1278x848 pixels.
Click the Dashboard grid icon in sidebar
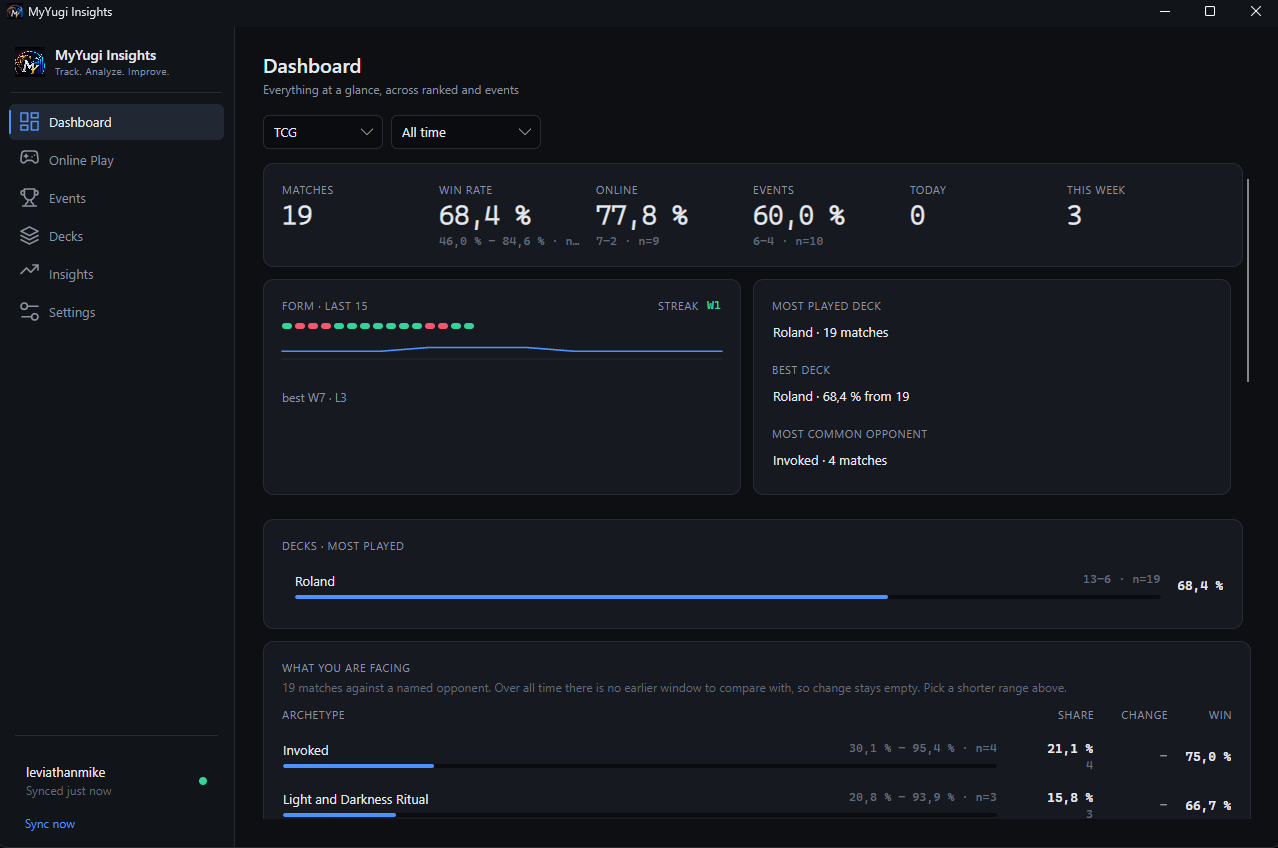click(x=30, y=122)
